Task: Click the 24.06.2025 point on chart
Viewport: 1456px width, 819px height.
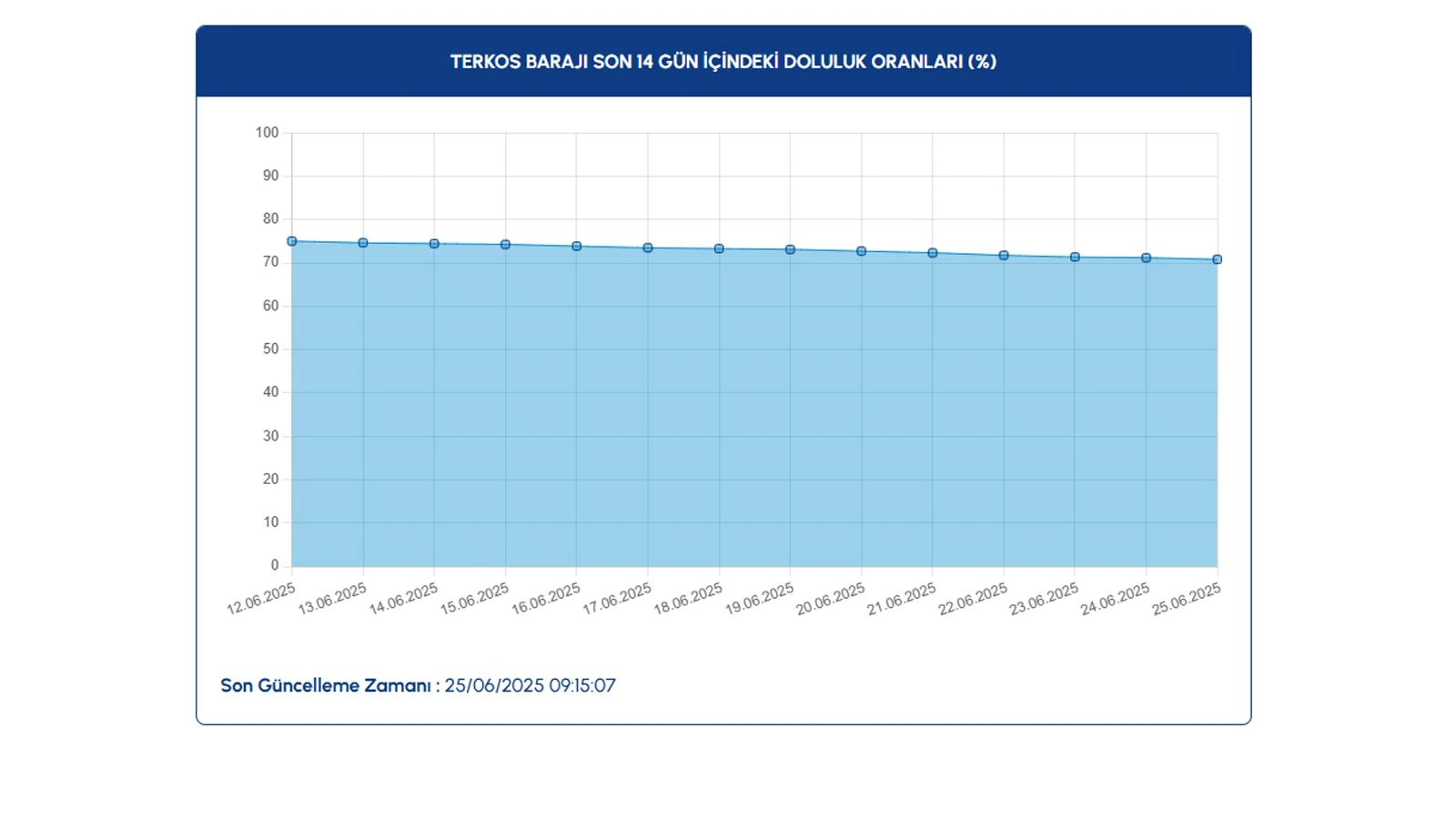Action: [1147, 258]
